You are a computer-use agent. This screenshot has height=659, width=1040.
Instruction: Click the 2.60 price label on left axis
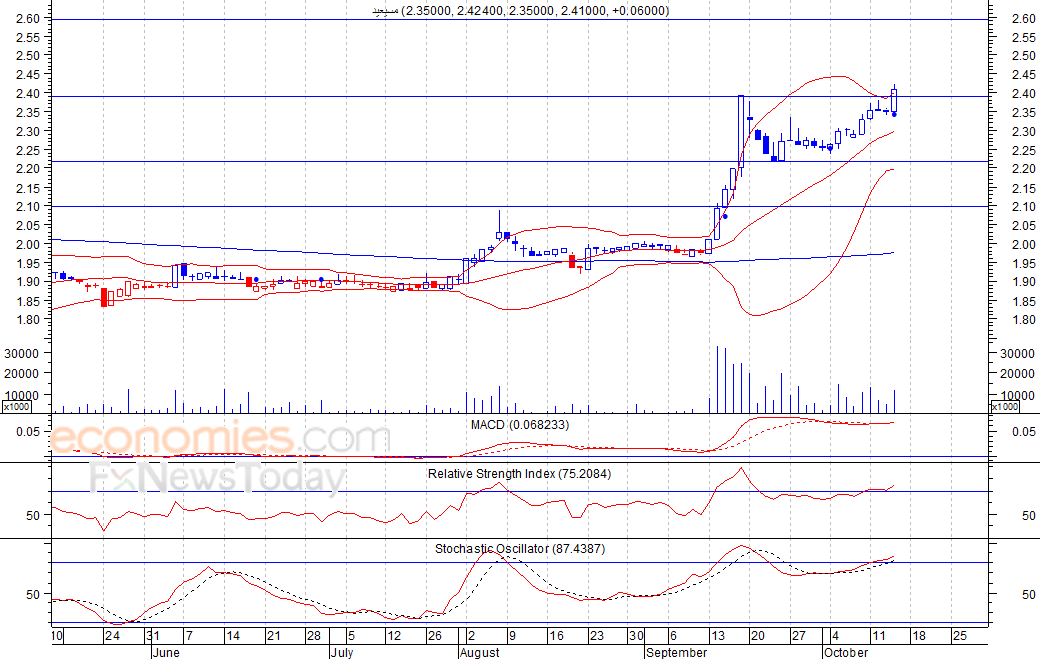click(x=28, y=19)
